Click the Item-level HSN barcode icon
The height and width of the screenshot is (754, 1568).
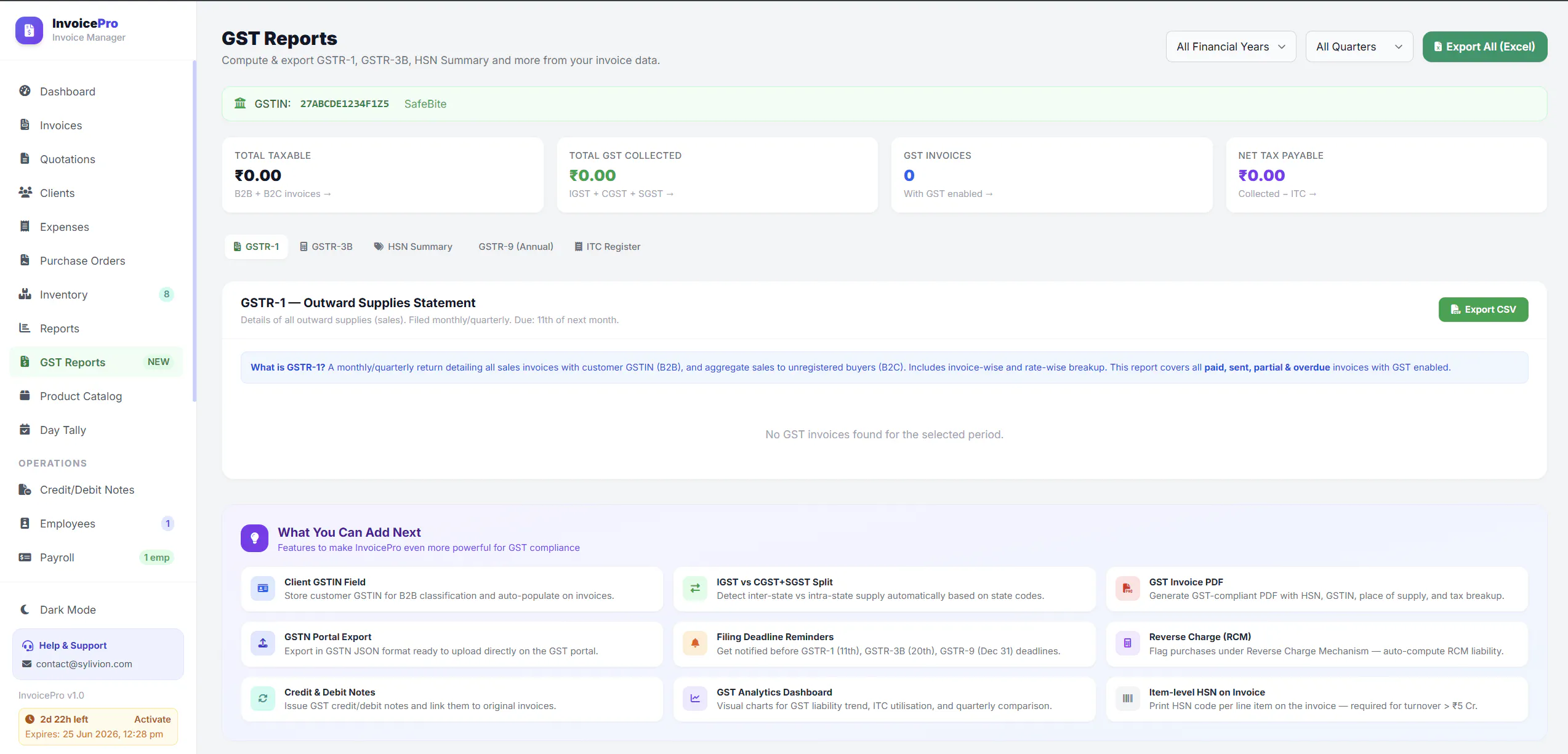click(1128, 699)
